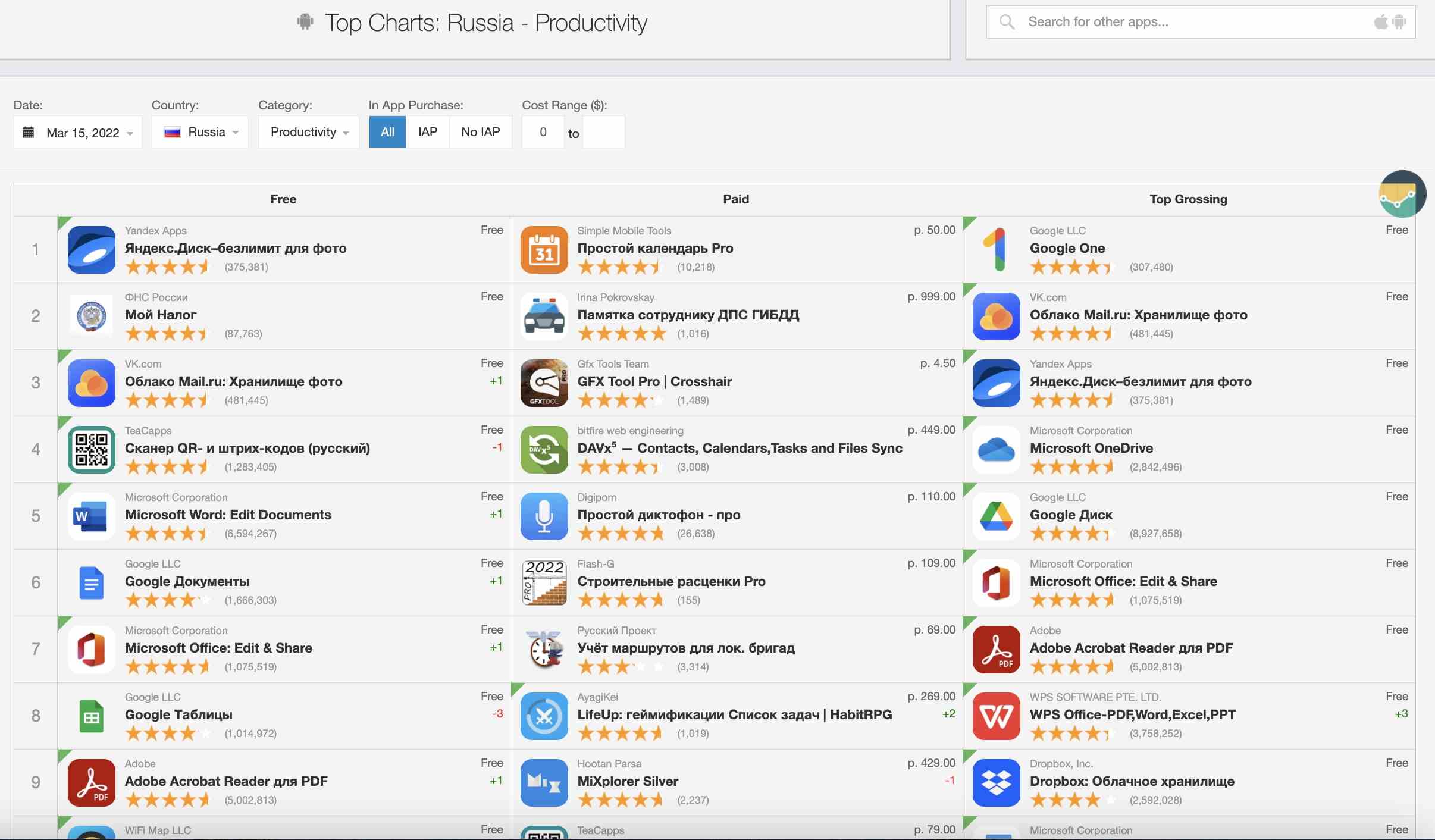Open the Category dropdown set to Productivity
Screen dimensions: 1435x840
click(308, 132)
